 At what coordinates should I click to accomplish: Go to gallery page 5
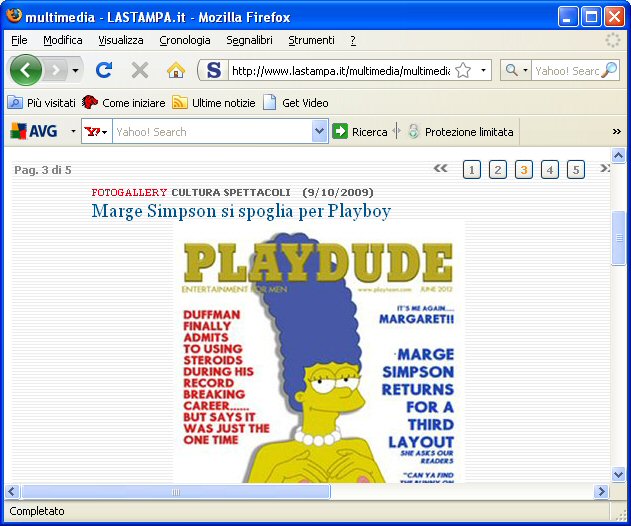click(x=576, y=169)
